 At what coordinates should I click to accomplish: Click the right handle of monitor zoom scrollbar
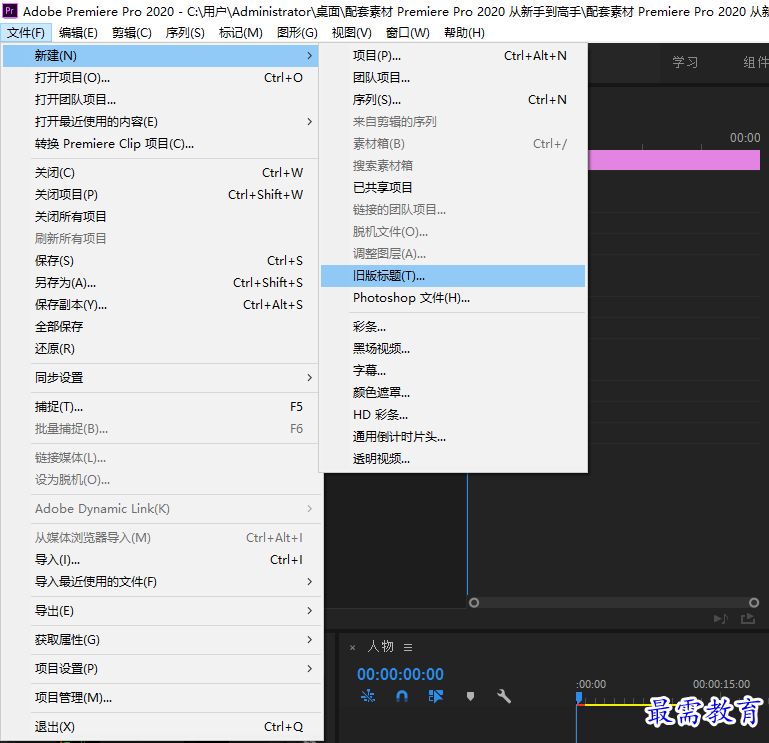point(754,603)
